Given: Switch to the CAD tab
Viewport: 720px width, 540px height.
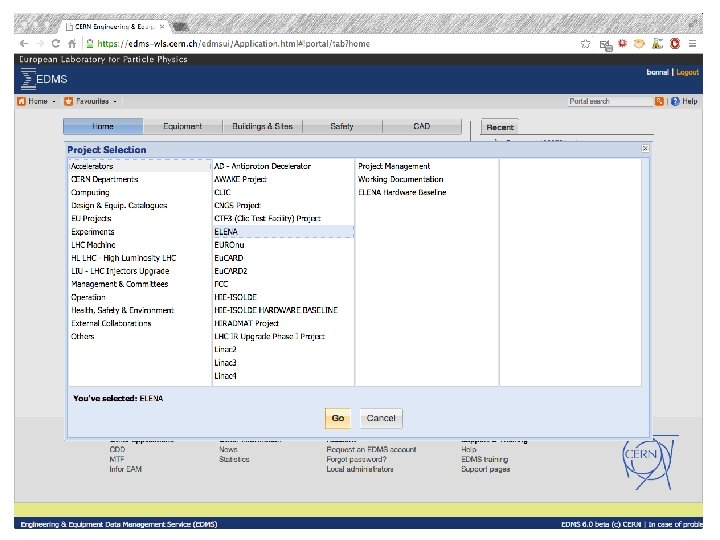Looking at the screenshot, I should (x=422, y=126).
